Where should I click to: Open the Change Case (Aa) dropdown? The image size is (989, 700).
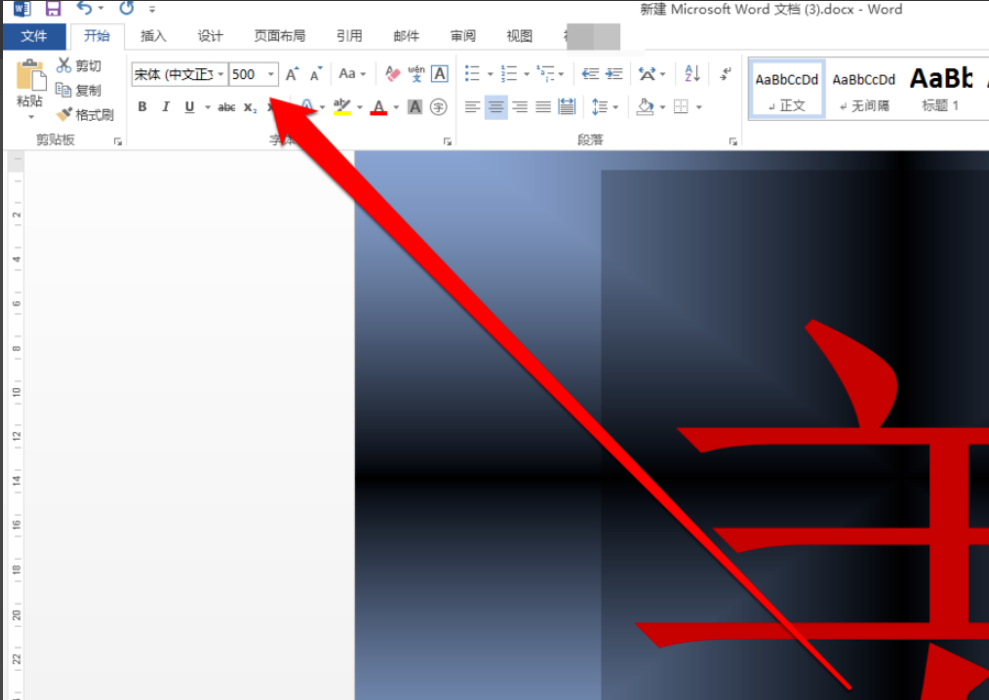[x=352, y=74]
